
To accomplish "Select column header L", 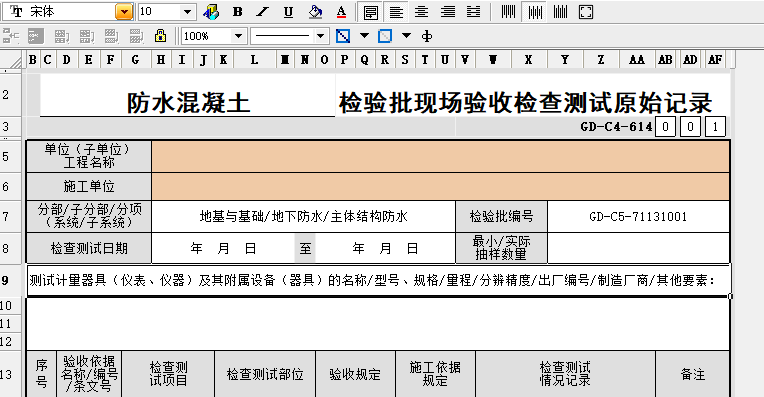I will [x=254, y=60].
